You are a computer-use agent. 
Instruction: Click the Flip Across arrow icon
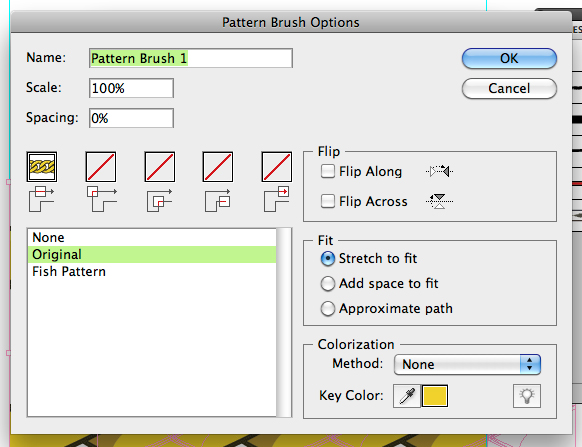pyautogui.click(x=439, y=201)
